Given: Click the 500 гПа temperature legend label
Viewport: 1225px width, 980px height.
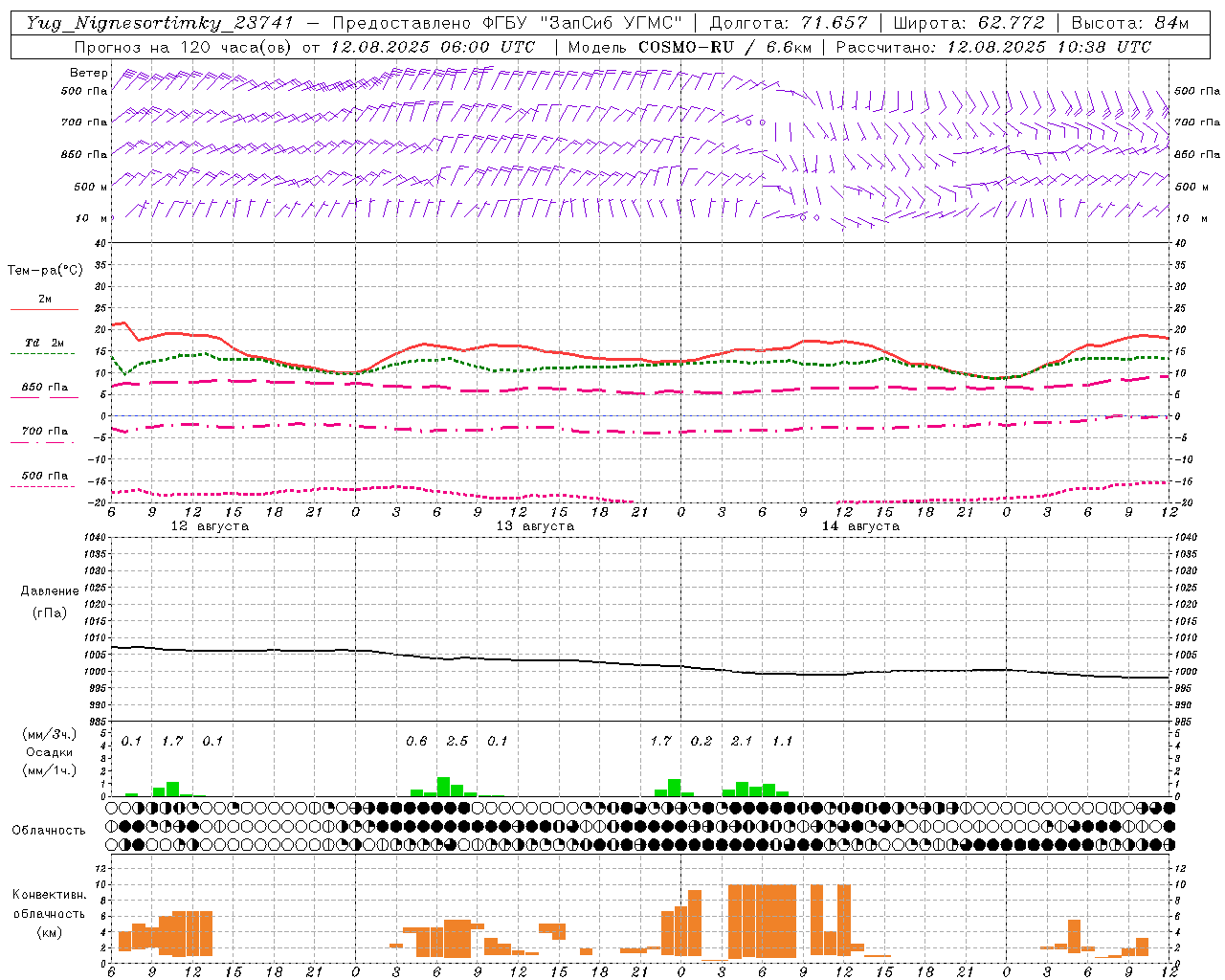Looking at the screenshot, I should click(x=44, y=476).
